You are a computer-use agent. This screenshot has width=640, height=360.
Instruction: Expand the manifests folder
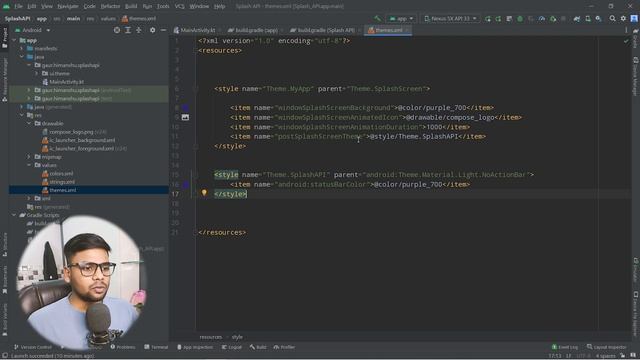pos(22,49)
